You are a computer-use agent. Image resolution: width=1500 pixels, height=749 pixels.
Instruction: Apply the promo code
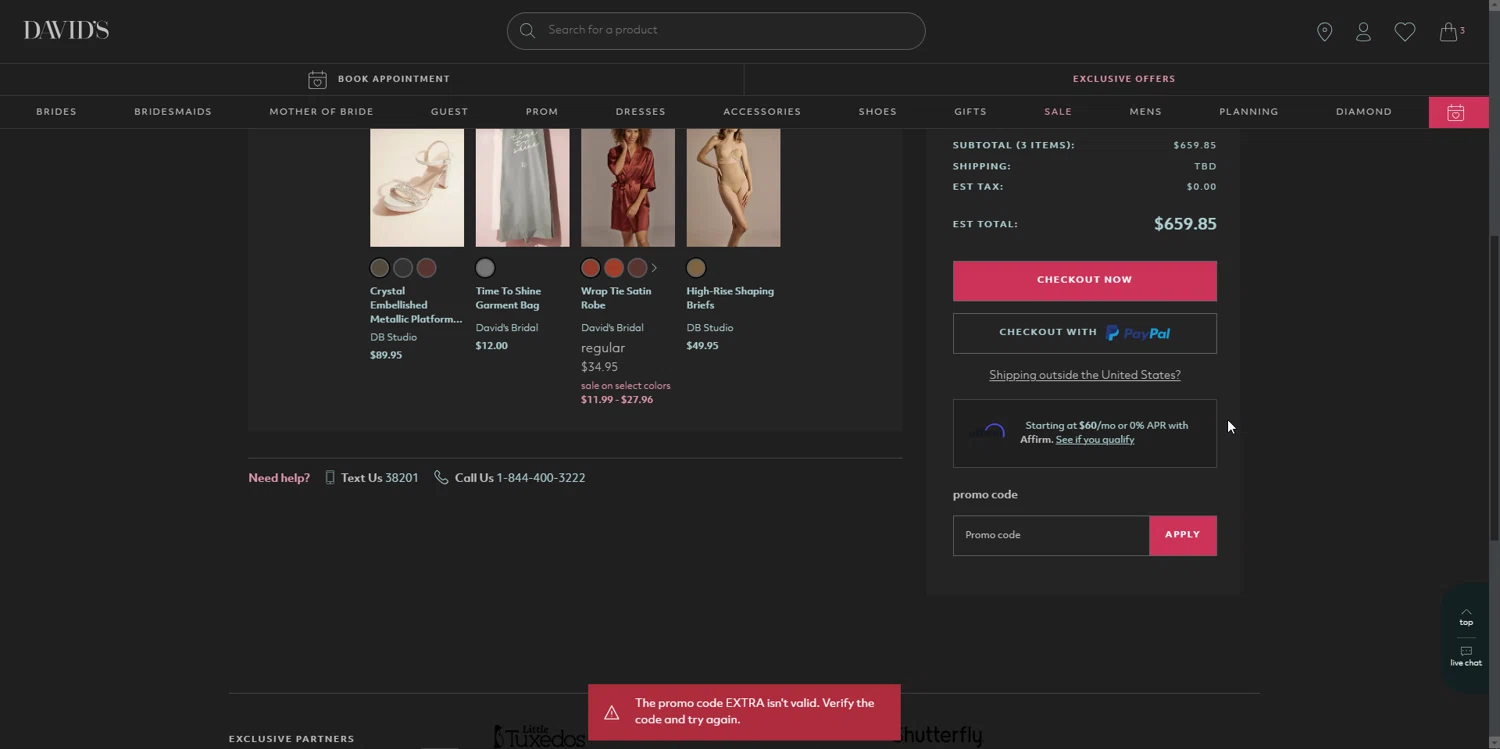coord(1182,536)
